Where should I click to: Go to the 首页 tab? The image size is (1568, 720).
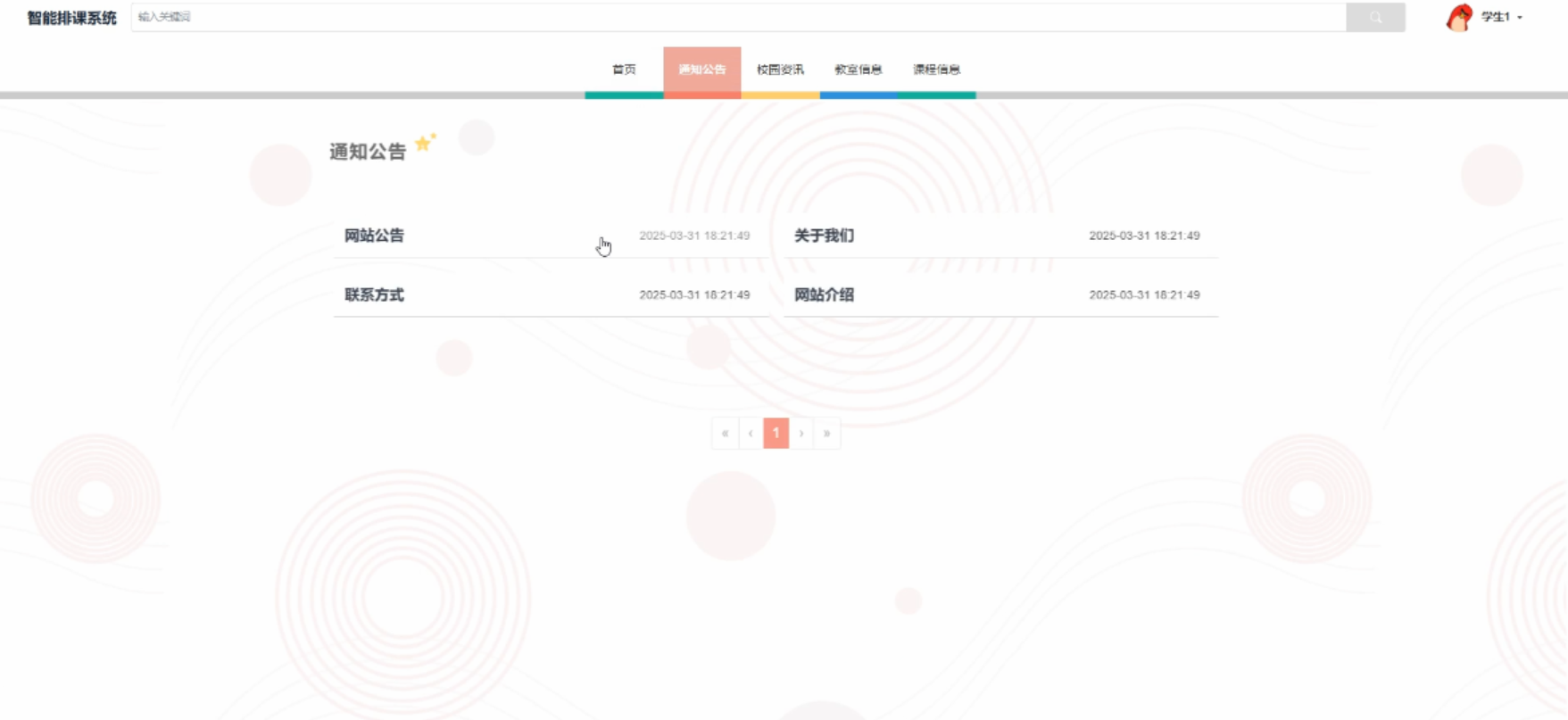[624, 70]
